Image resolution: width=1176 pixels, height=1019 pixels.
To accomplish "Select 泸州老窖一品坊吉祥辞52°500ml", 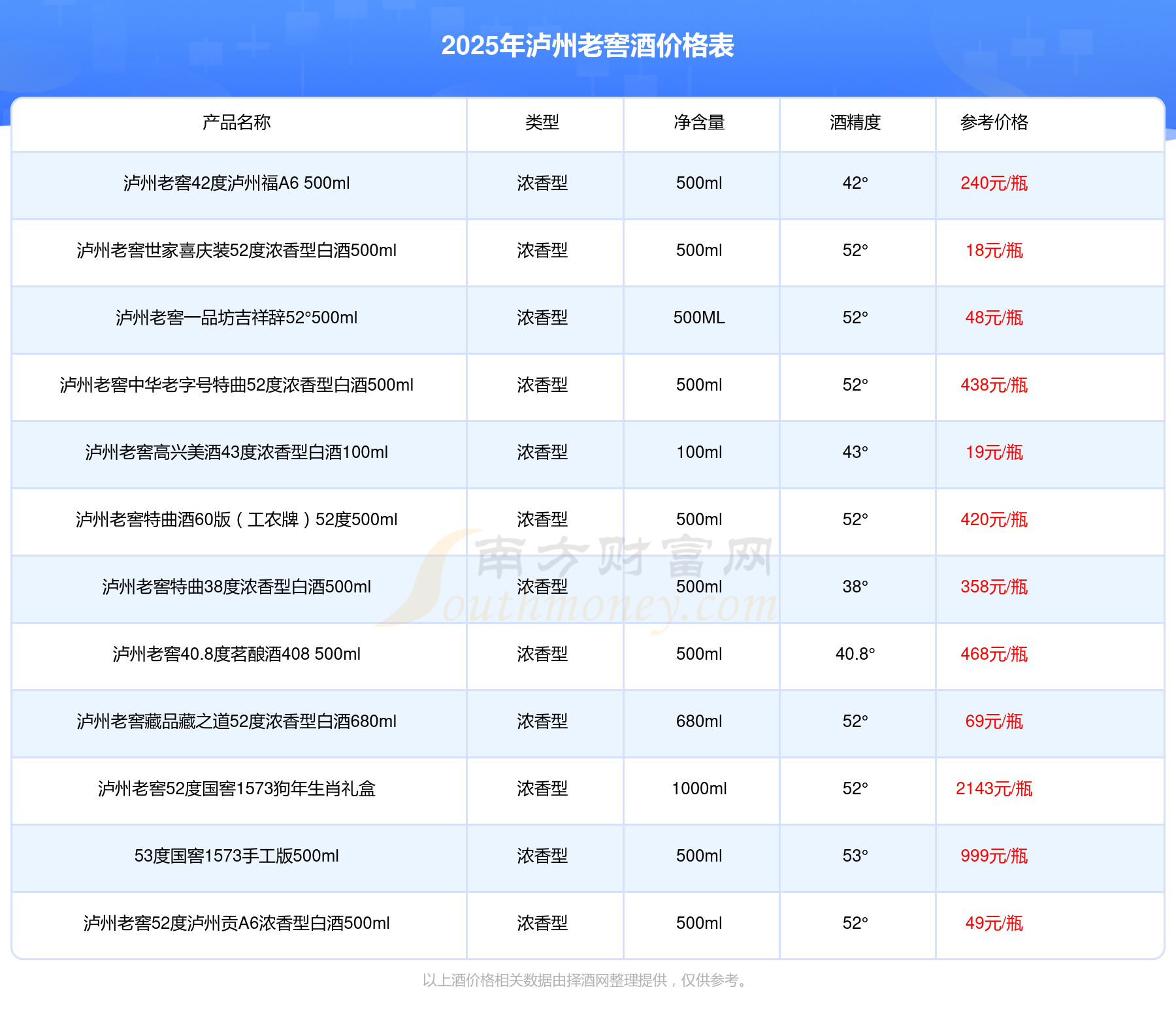I will pos(237,317).
